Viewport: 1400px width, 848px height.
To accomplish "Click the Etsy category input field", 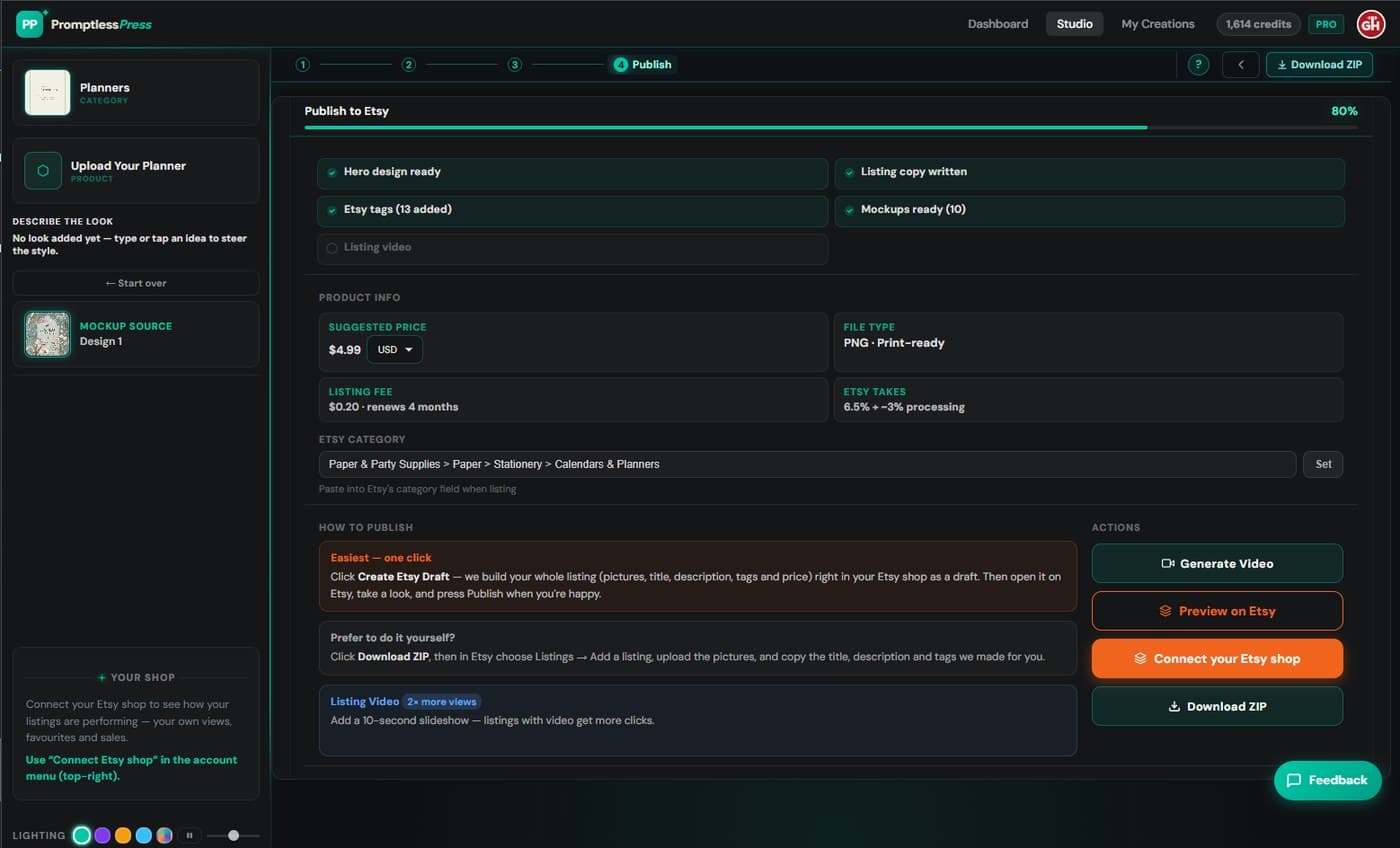I will pos(807,464).
